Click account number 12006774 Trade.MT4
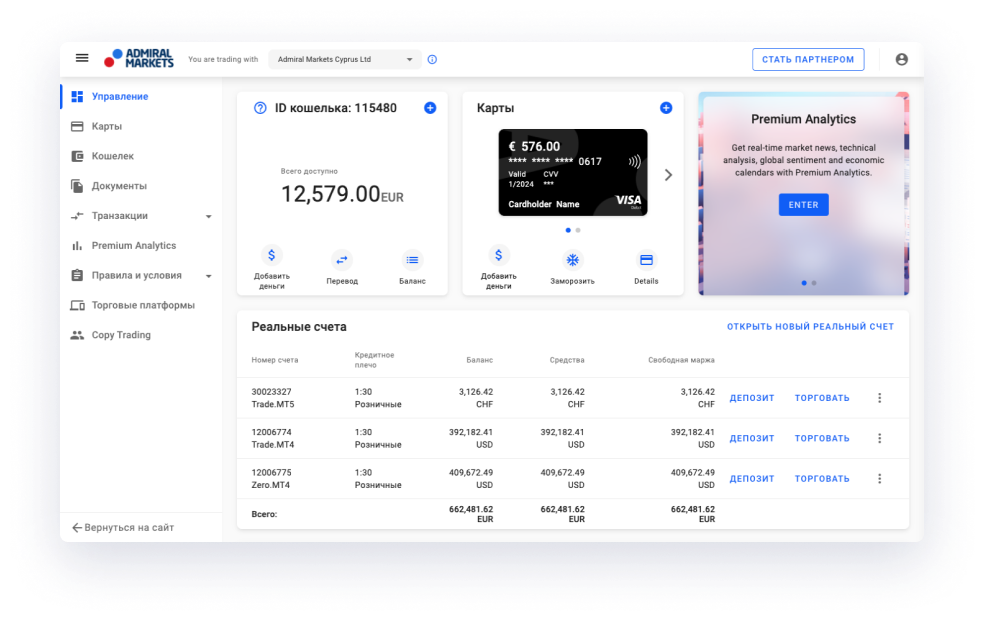The width and height of the screenshot is (984, 620). 273,438
